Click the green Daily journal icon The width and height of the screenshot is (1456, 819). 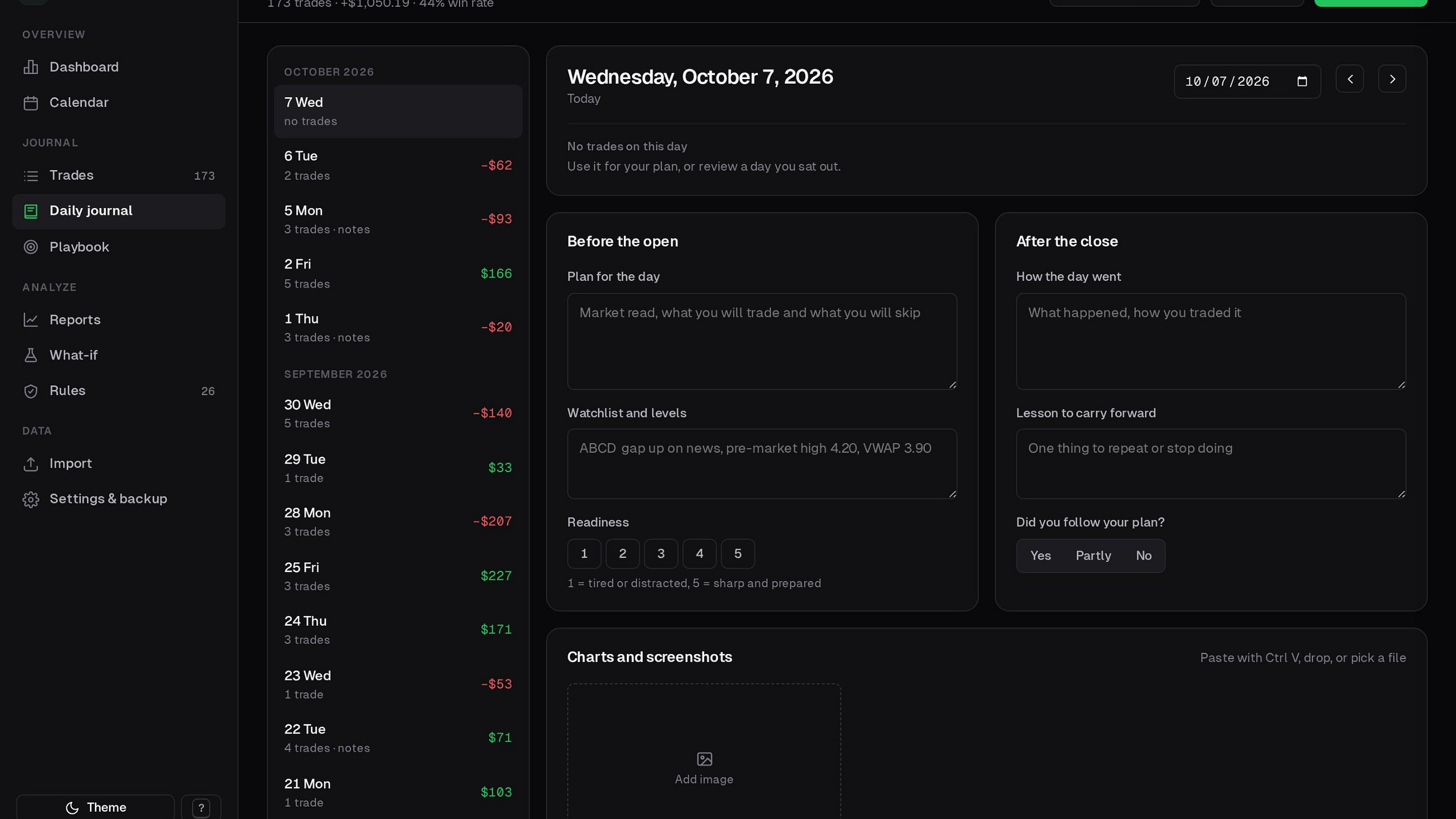31,212
